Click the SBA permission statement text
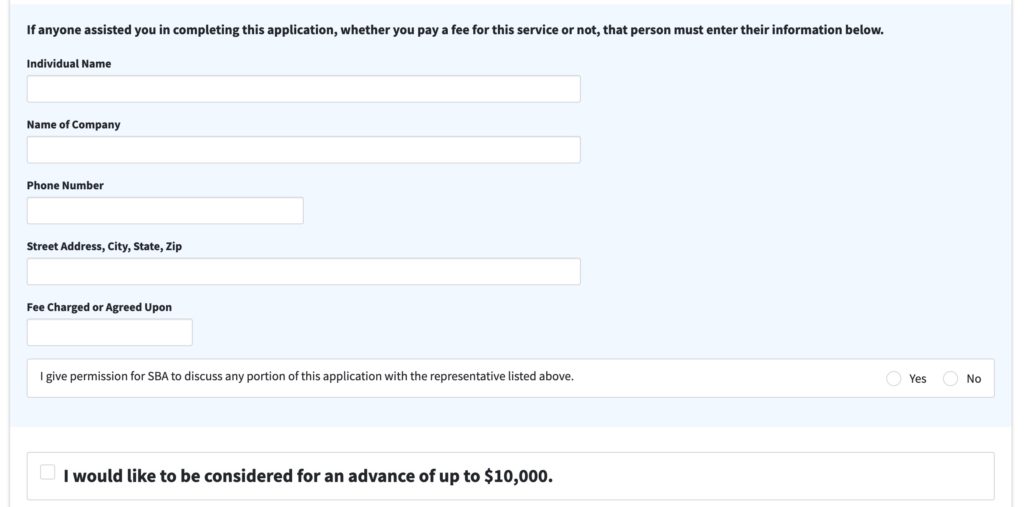Image resolution: width=1024 pixels, height=507 pixels. click(307, 377)
